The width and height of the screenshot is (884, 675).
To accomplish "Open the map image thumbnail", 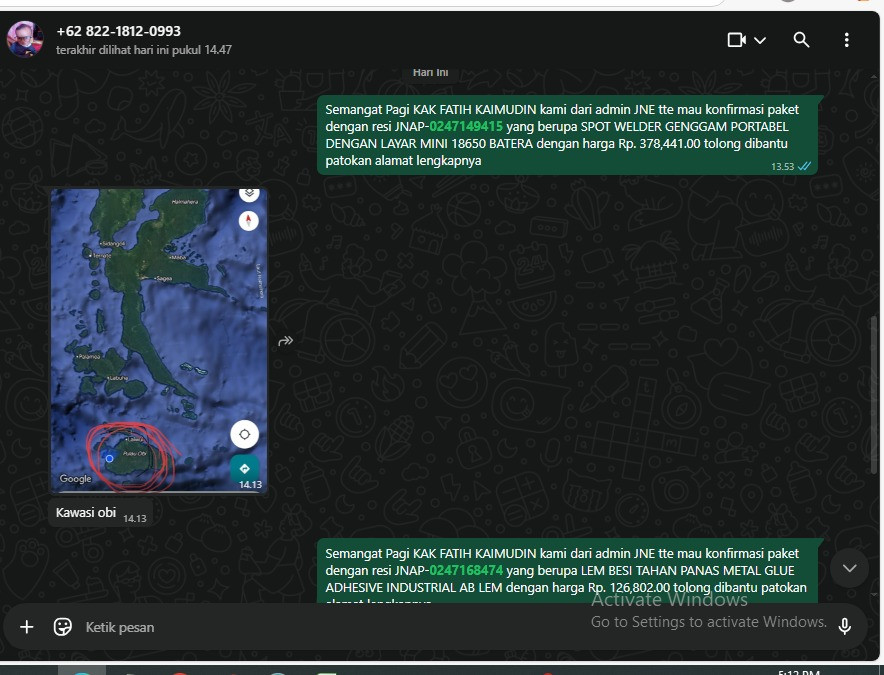I will [158, 341].
